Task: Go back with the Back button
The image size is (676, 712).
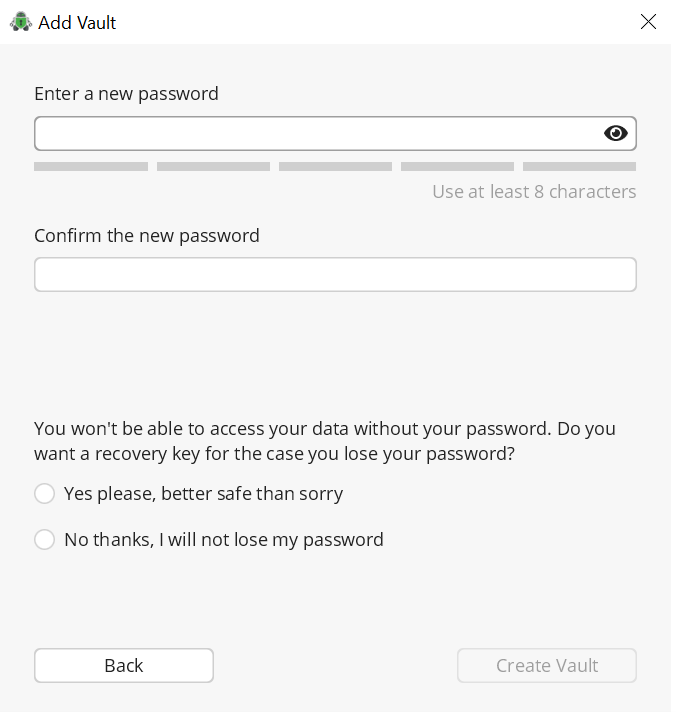Action: [124, 666]
